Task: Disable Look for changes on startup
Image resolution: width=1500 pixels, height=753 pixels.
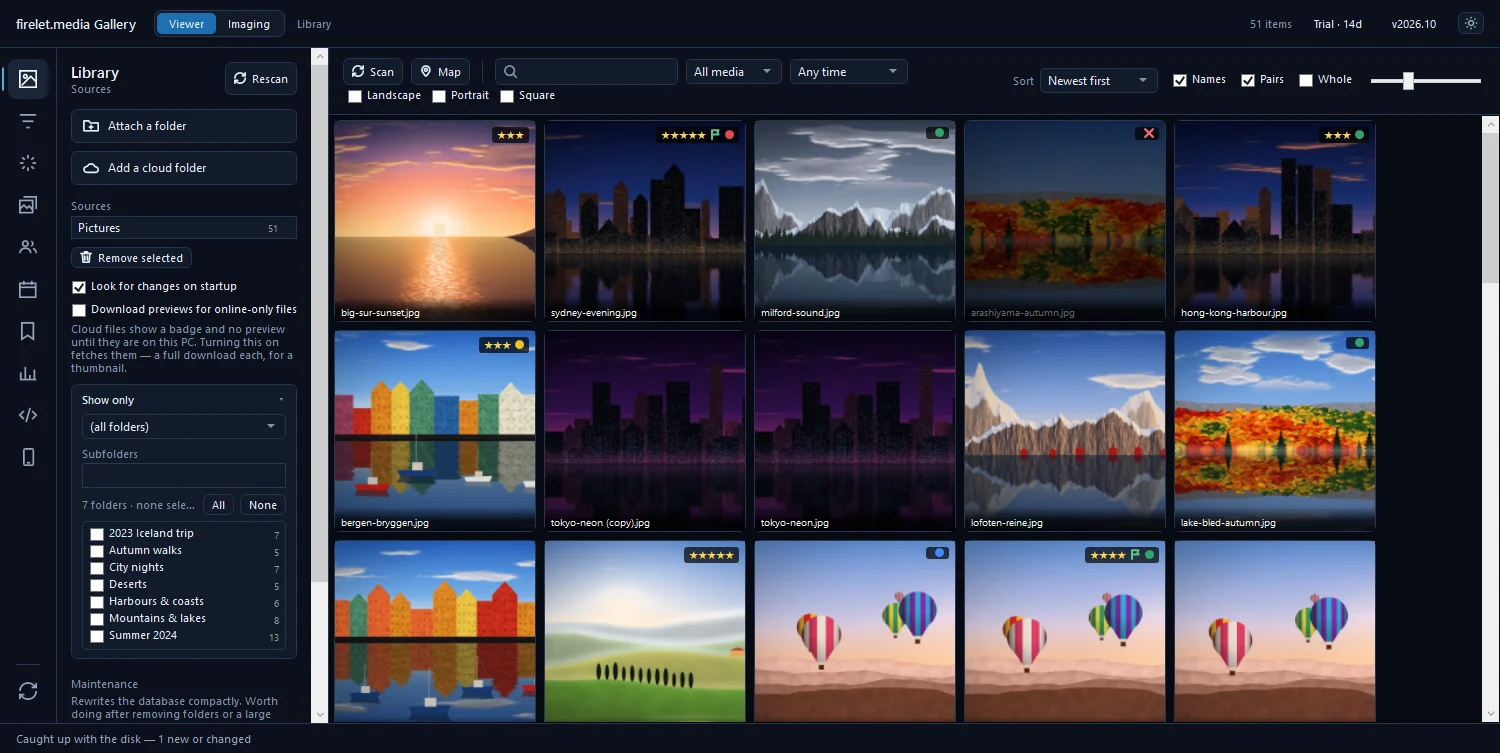Action: [79, 287]
